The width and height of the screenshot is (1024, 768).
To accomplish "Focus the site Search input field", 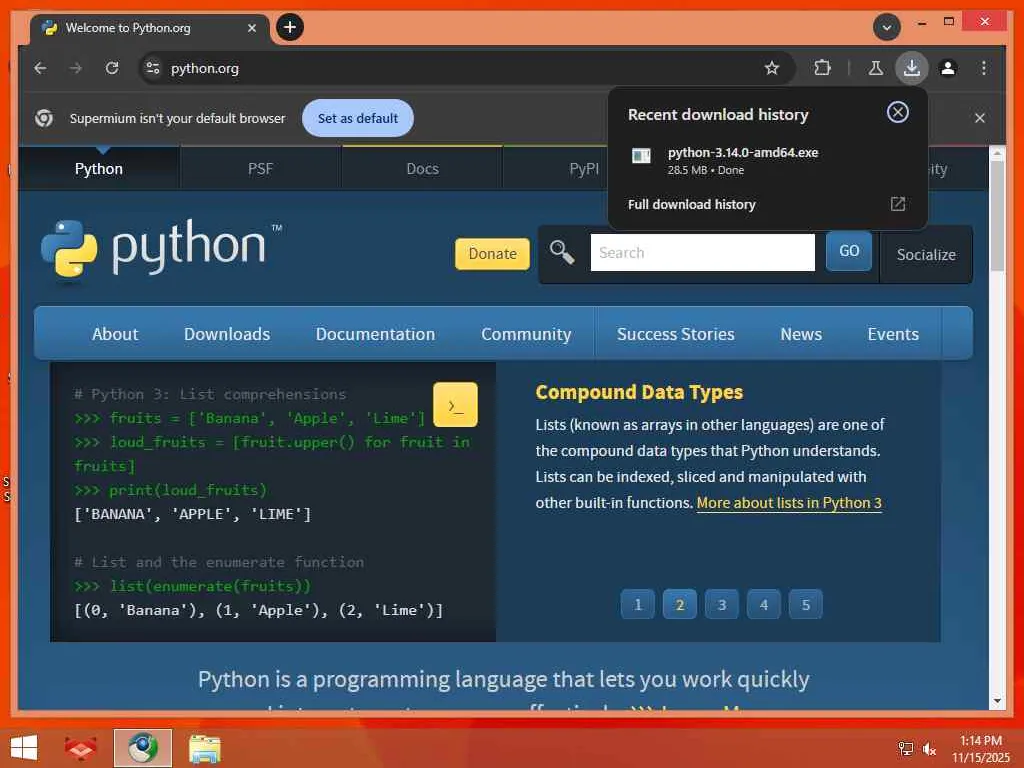I will point(703,252).
